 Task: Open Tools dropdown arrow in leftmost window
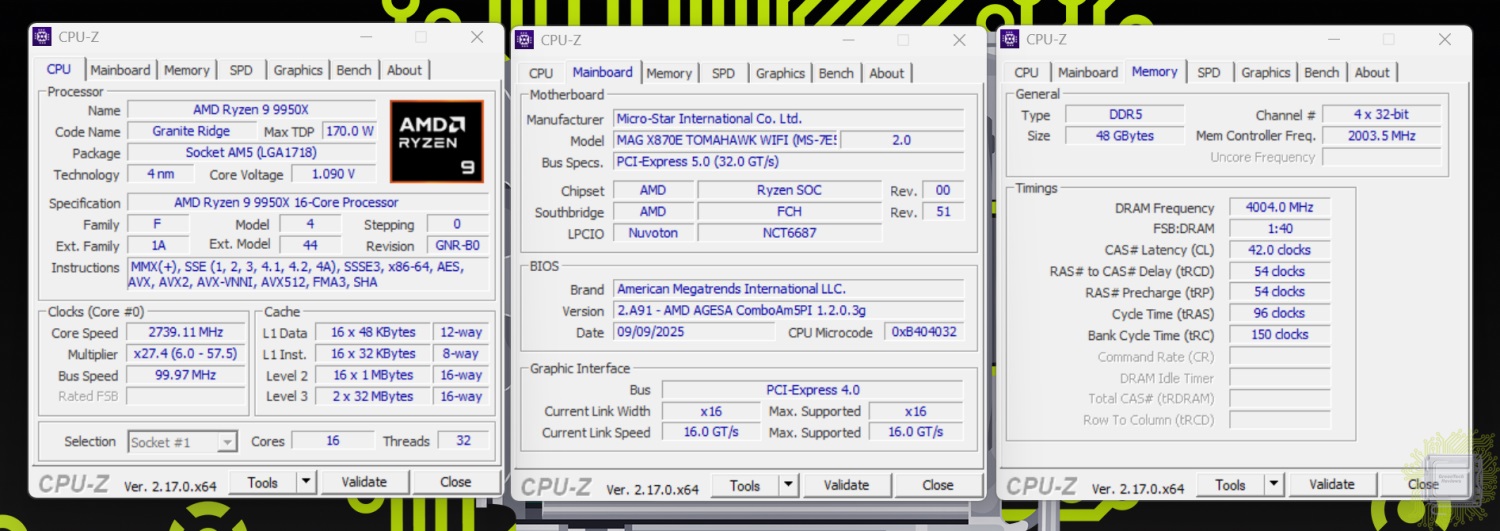pyautogui.click(x=306, y=482)
